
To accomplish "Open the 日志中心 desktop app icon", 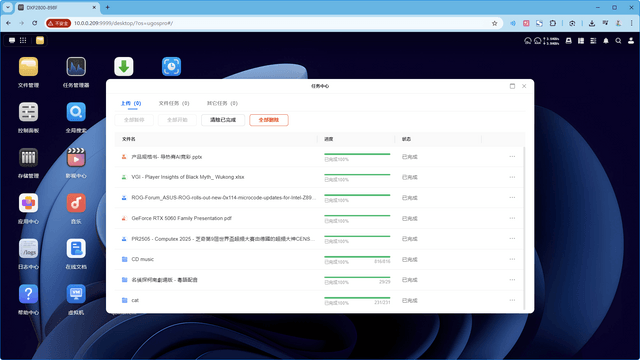I will coord(28,248).
